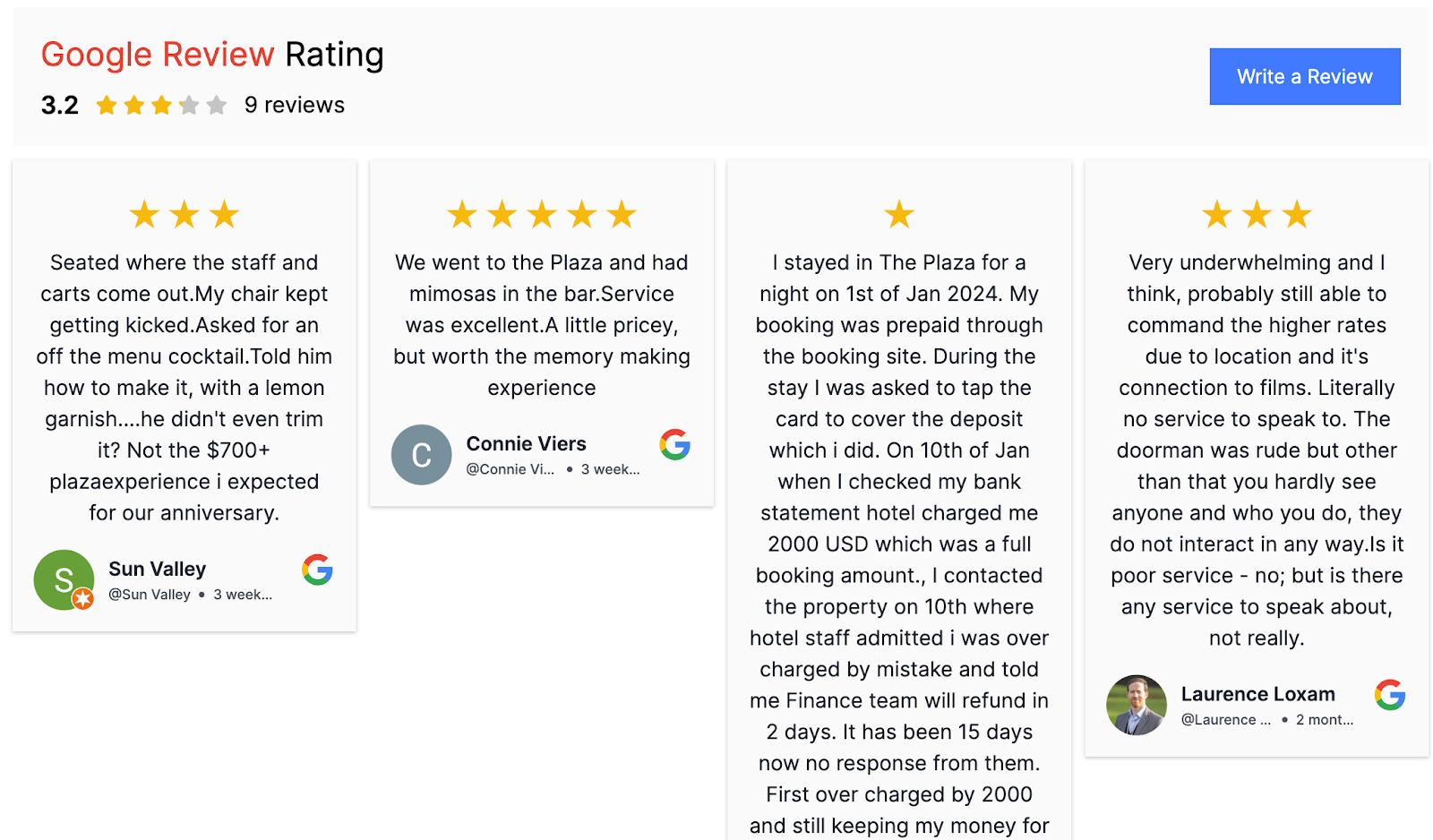
Task: Click the three-star rating on Laurence's review
Action: 1257,215
